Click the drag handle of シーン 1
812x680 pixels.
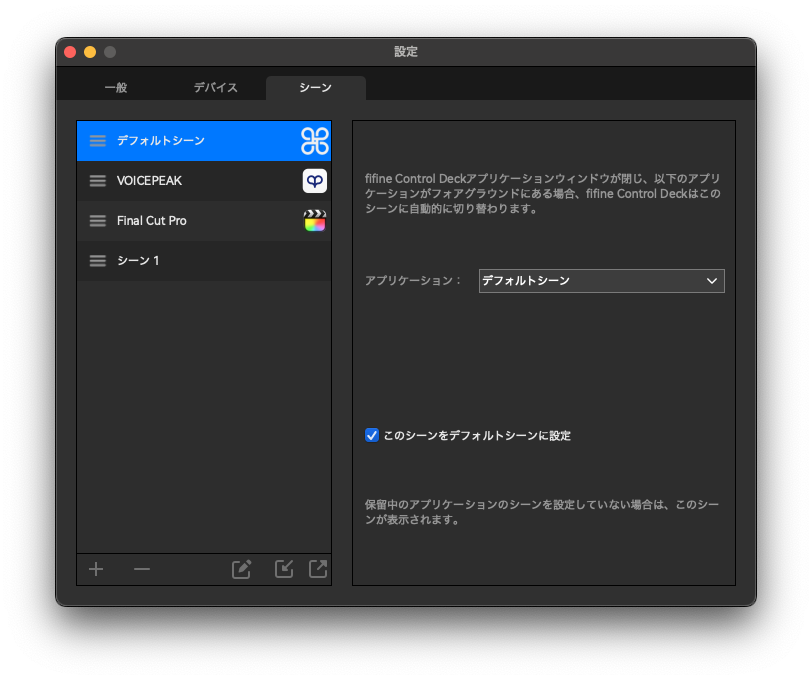click(97, 261)
